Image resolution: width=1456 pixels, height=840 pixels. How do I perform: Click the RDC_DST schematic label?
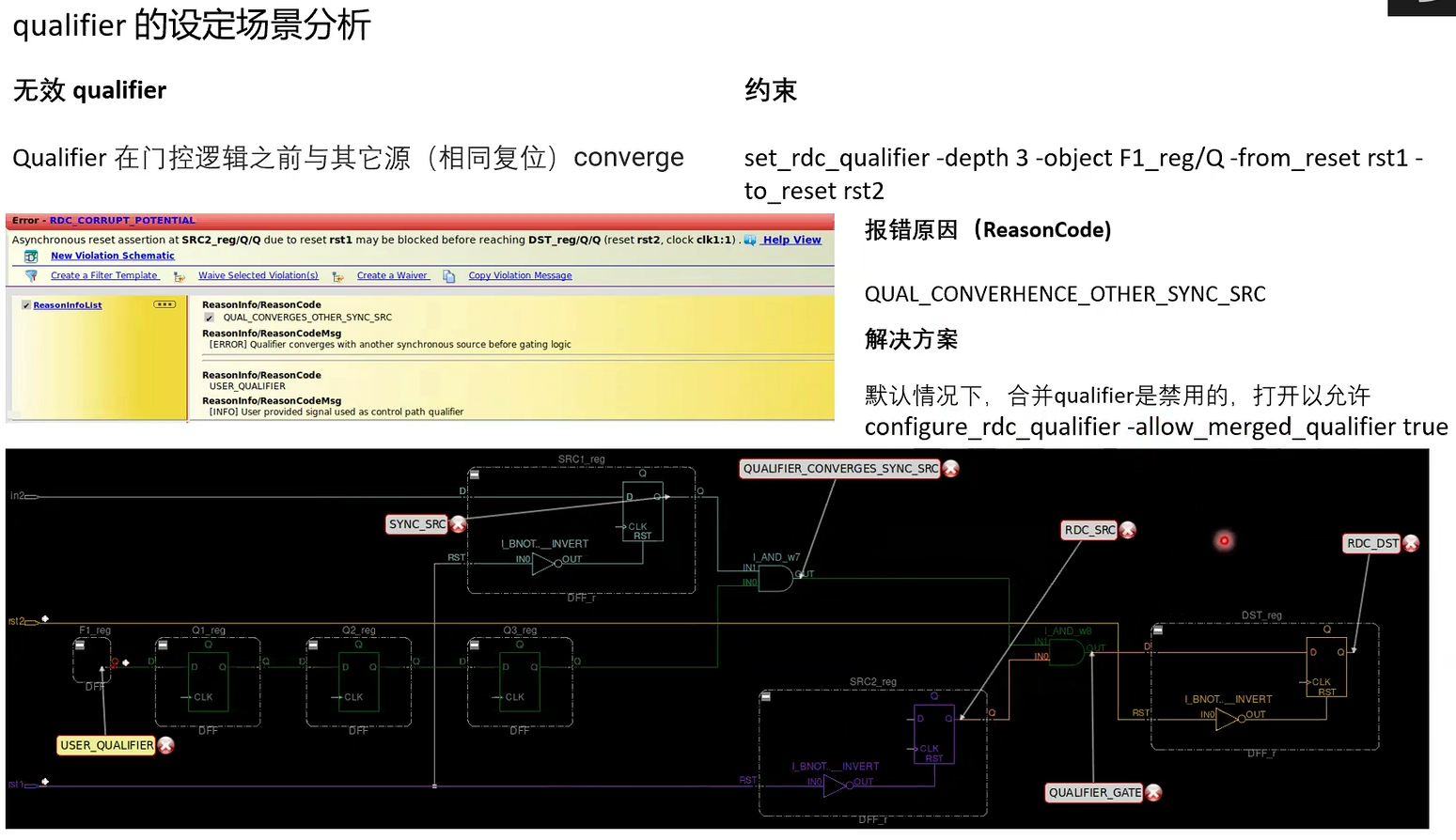click(x=1372, y=543)
